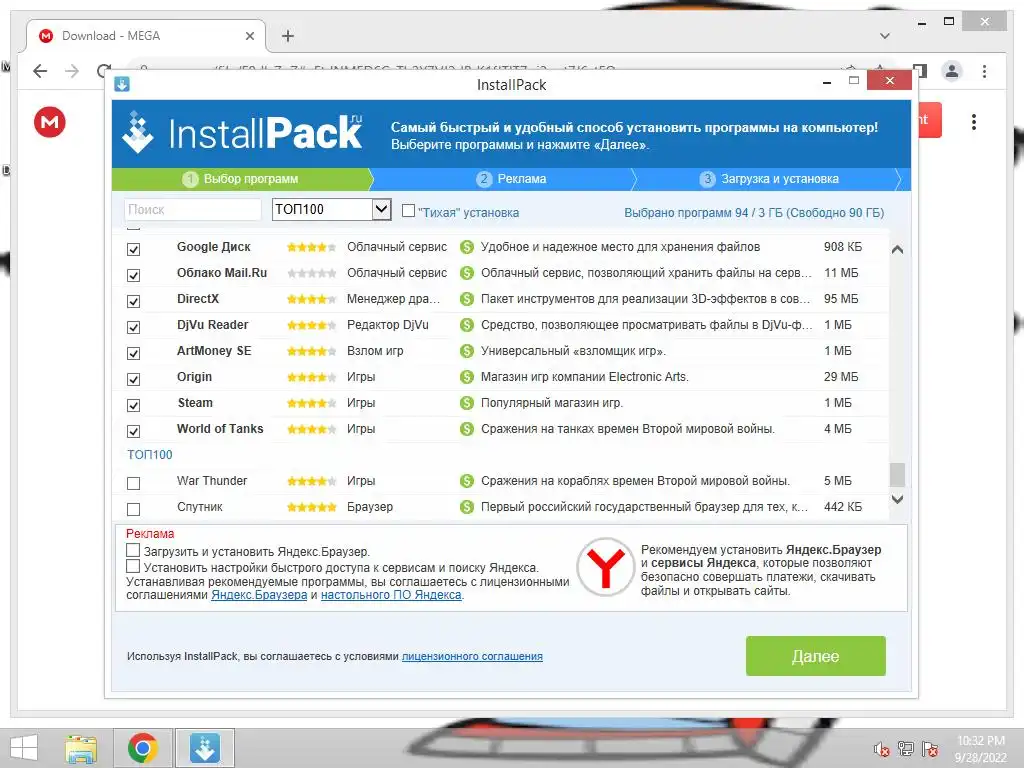This screenshot has height=768, width=1024.
Task: Open the настольного ПО Яндекса link
Action: coord(391,595)
